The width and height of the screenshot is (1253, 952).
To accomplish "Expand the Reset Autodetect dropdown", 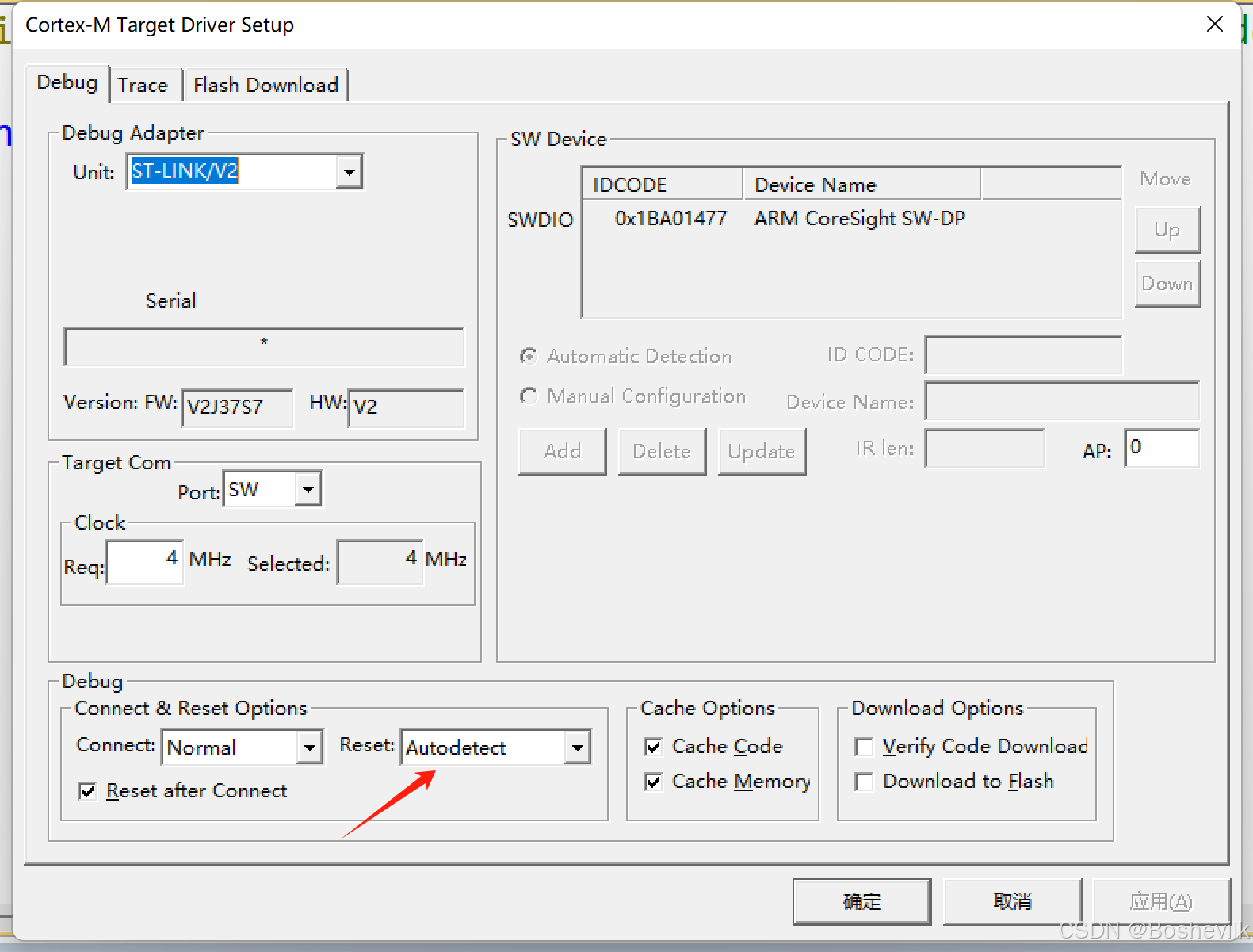I will (578, 747).
